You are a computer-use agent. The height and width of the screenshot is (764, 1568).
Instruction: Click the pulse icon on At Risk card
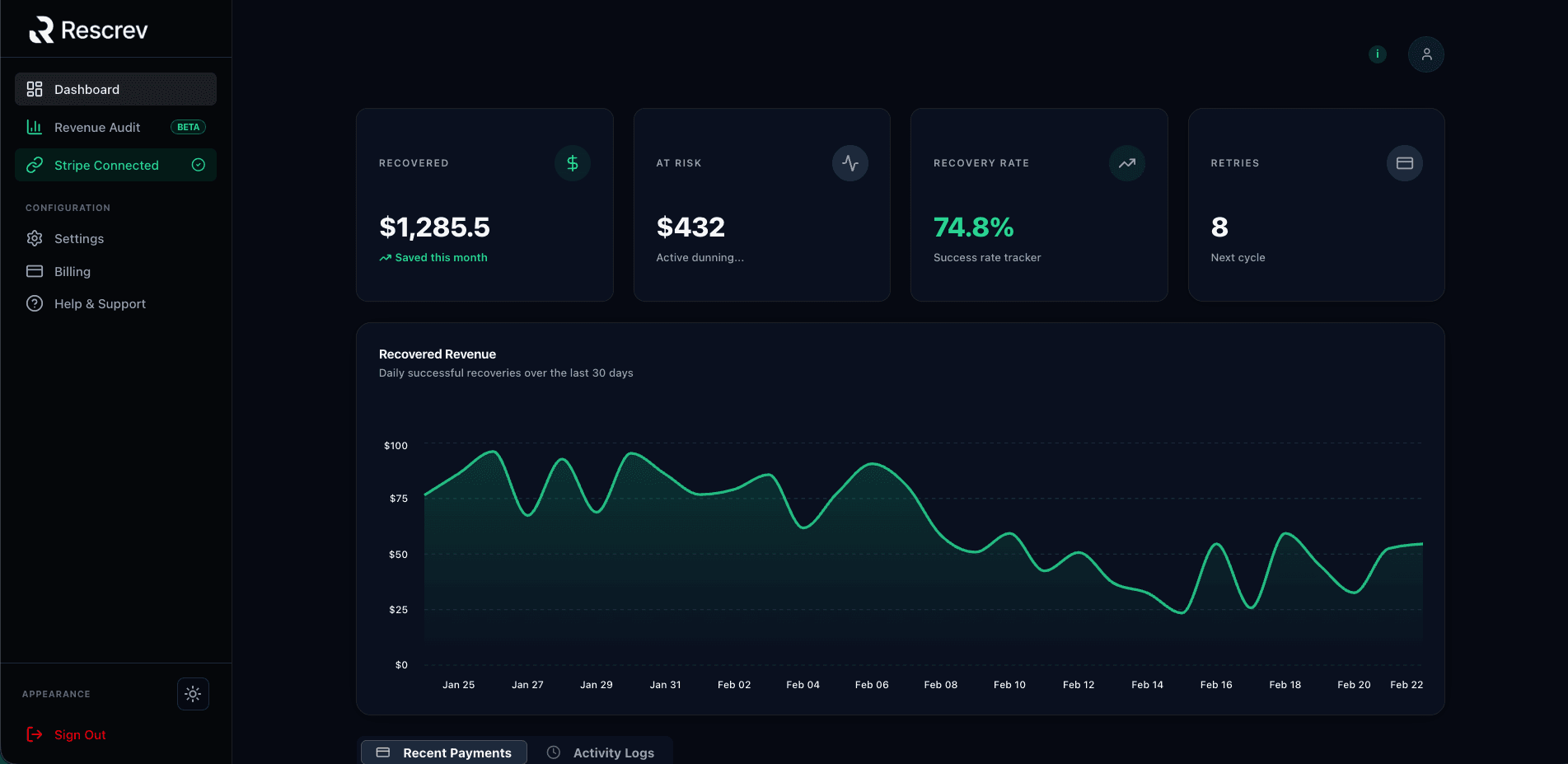(850, 163)
